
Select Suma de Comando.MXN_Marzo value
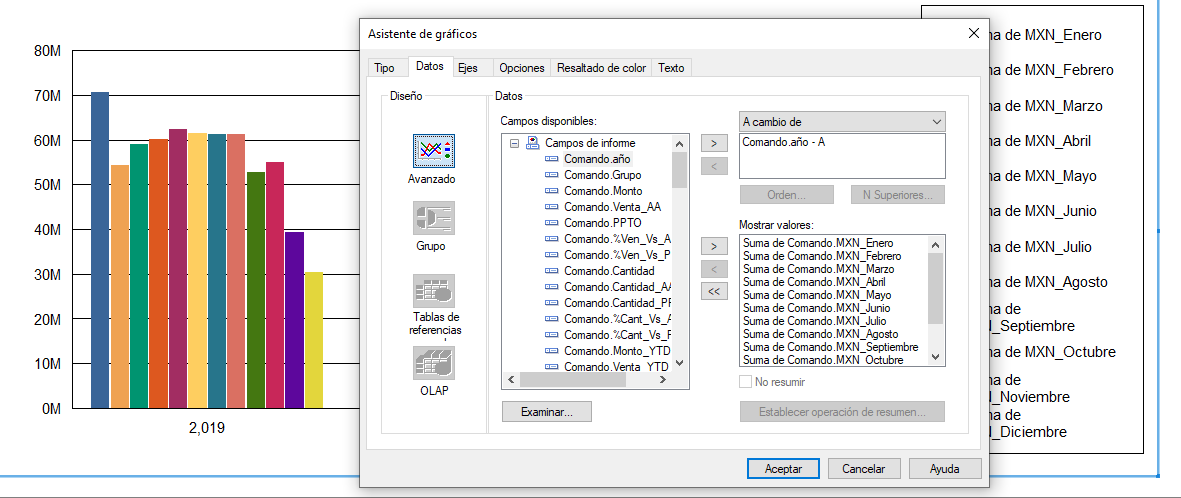818,268
